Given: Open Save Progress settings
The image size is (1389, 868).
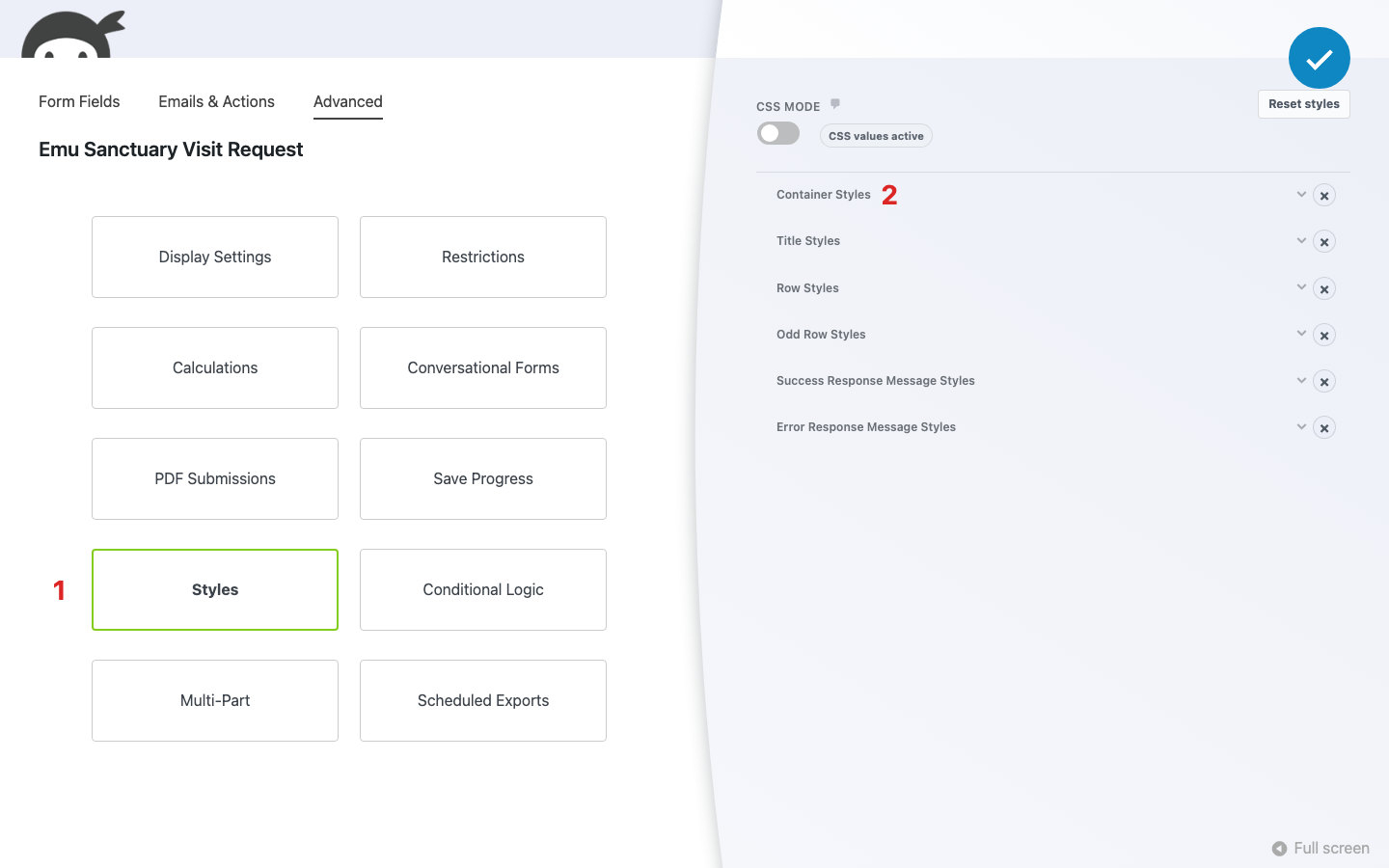Looking at the screenshot, I should pos(483,478).
